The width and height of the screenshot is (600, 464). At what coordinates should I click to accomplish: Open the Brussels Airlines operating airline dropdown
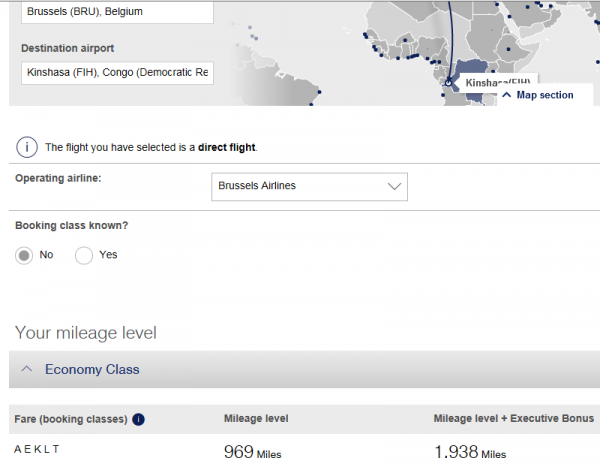(309, 187)
